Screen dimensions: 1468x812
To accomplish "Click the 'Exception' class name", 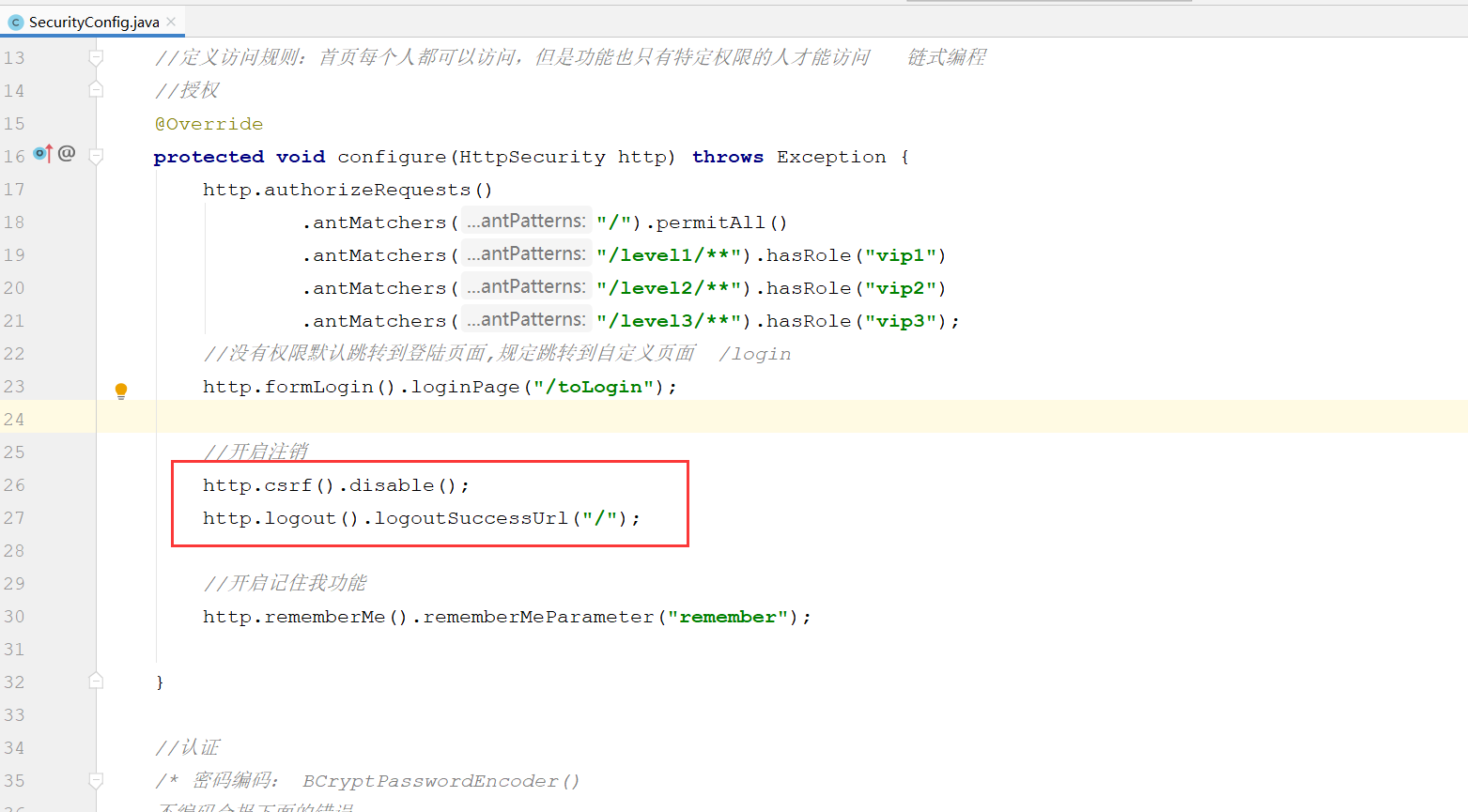I will pyautogui.click(x=831, y=157).
